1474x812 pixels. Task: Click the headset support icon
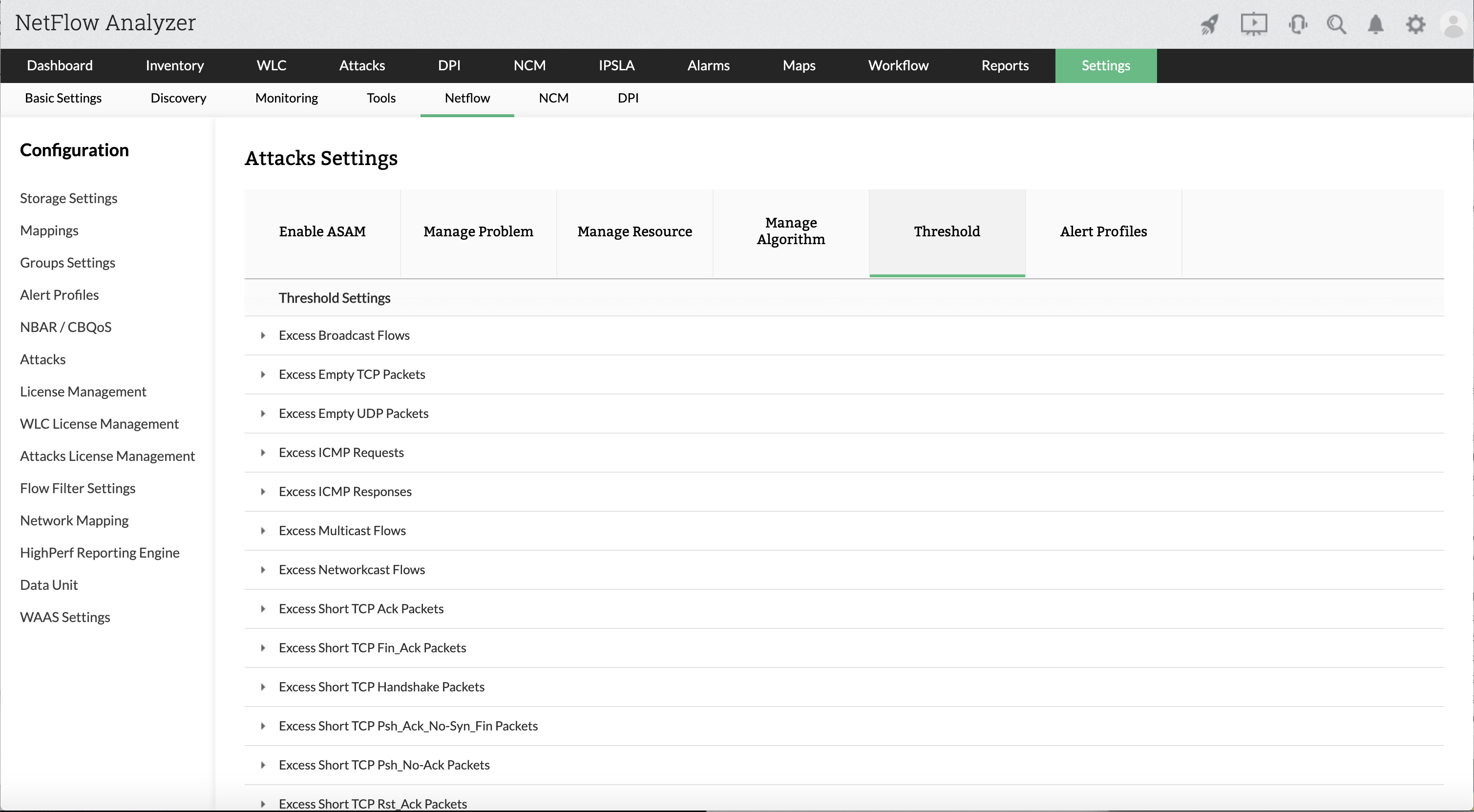pos(1297,24)
